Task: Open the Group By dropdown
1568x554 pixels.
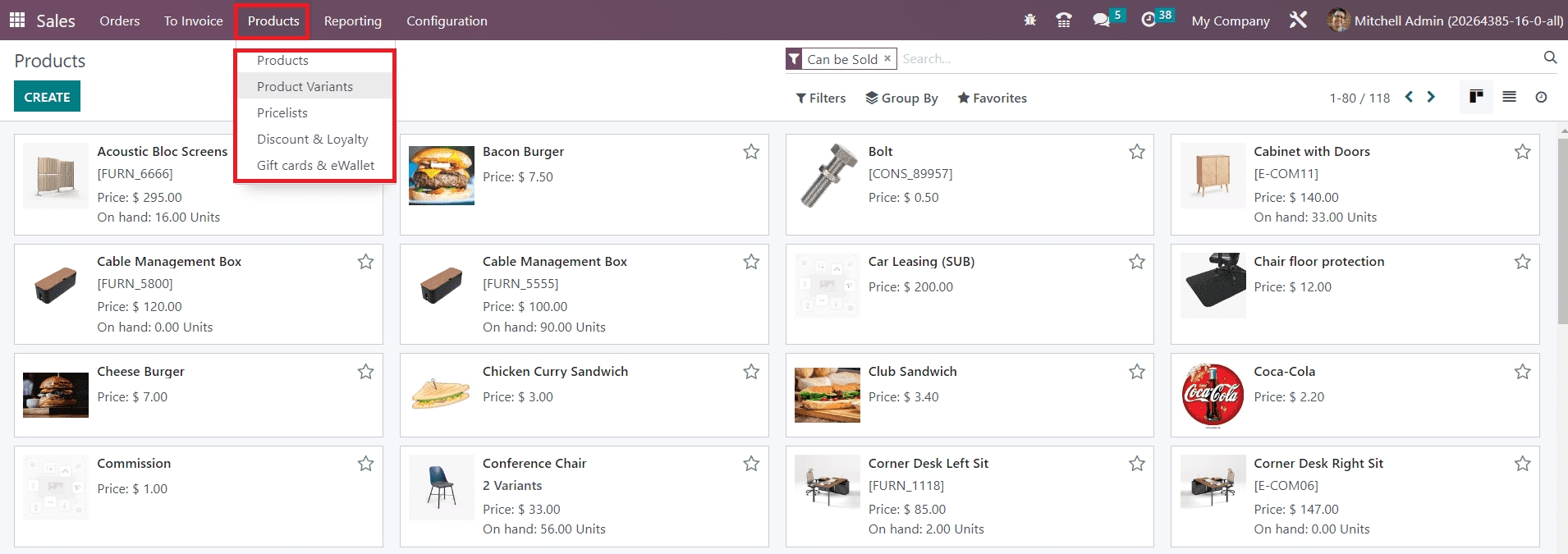Action: click(901, 98)
